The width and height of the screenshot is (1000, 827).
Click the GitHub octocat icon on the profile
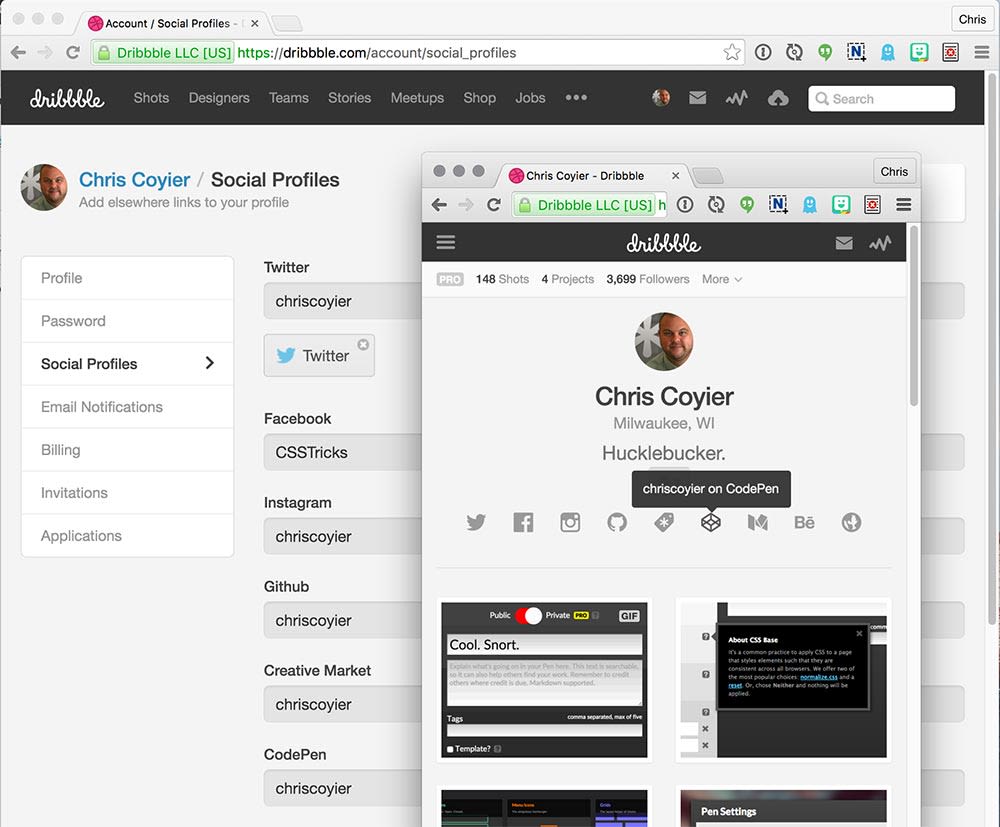[616, 521]
